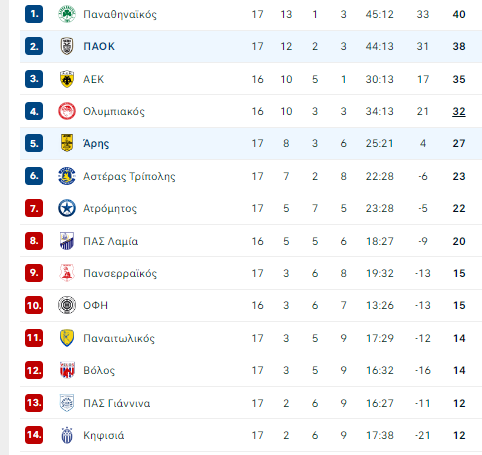Open the ΠΑΟΚ team logo
Viewport: 482px width, 455px height.
click(x=67, y=46)
